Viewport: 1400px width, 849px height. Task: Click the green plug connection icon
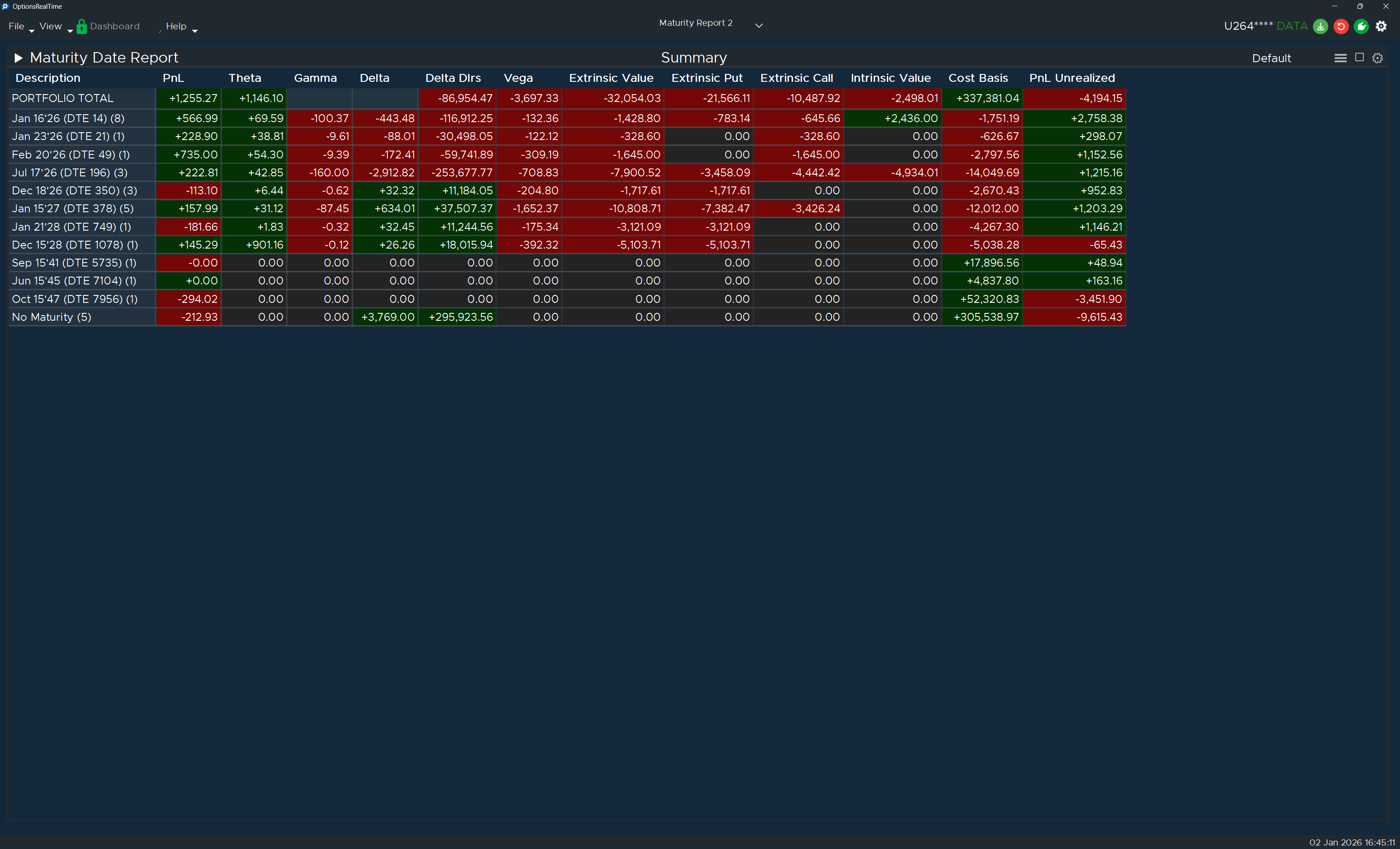click(1361, 26)
